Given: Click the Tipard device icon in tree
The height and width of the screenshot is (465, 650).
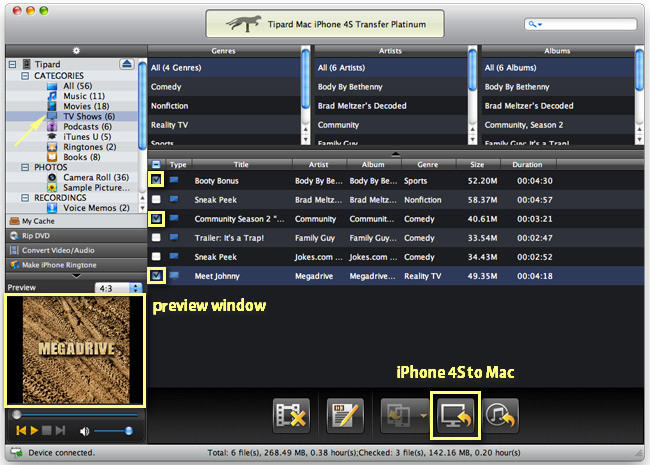Looking at the screenshot, I should click(x=27, y=64).
